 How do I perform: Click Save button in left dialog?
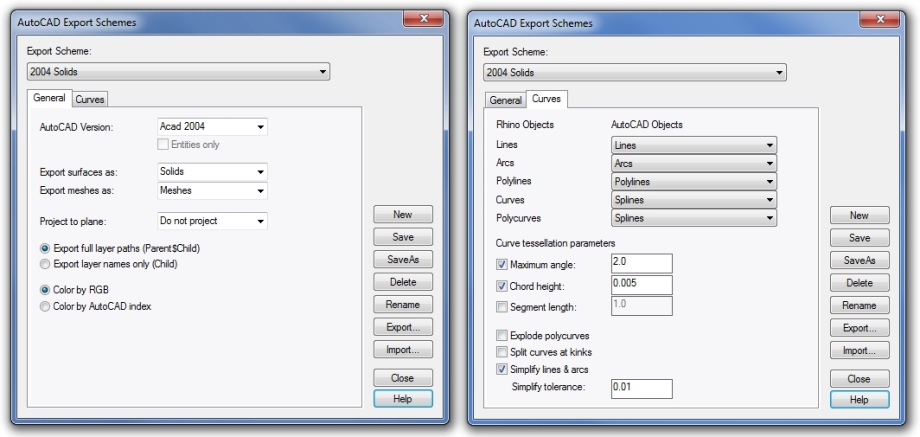403,237
